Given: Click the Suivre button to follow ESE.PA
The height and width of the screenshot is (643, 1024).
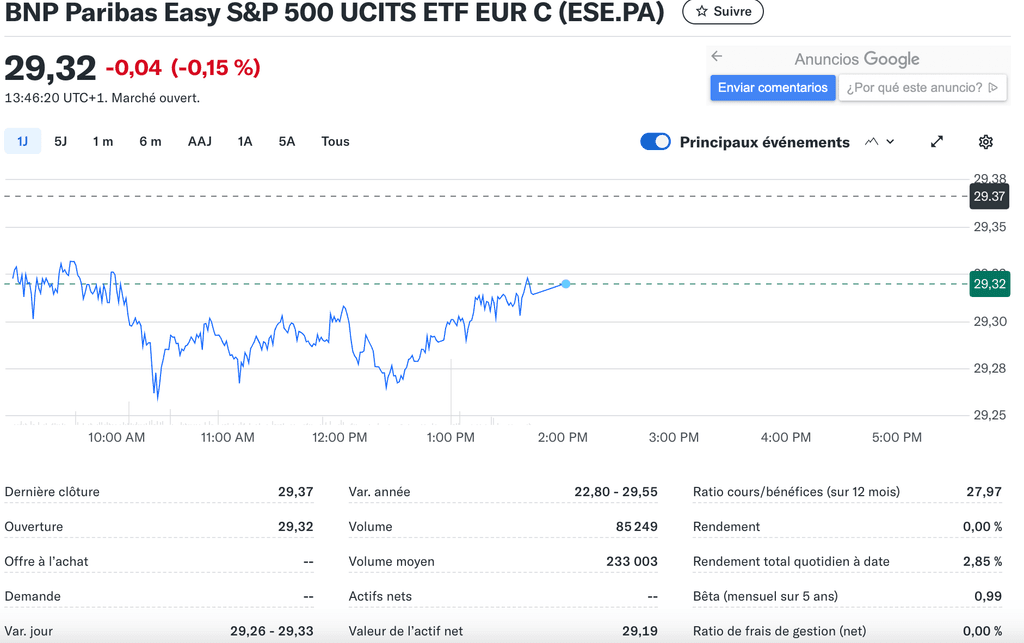Looking at the screenshot, I should click(723, 12).
